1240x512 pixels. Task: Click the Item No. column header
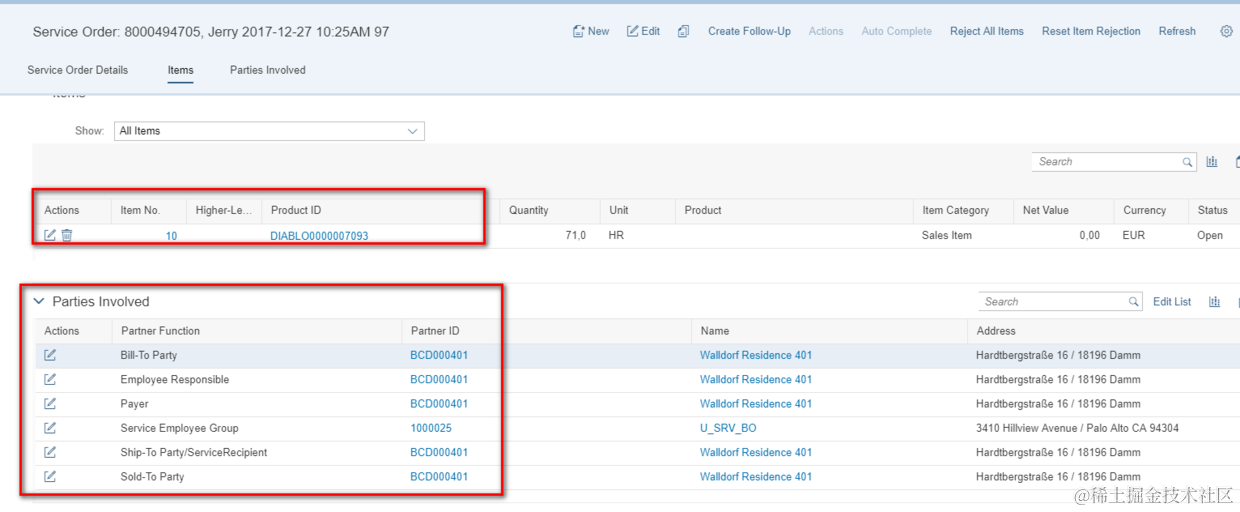click(140, 210)
